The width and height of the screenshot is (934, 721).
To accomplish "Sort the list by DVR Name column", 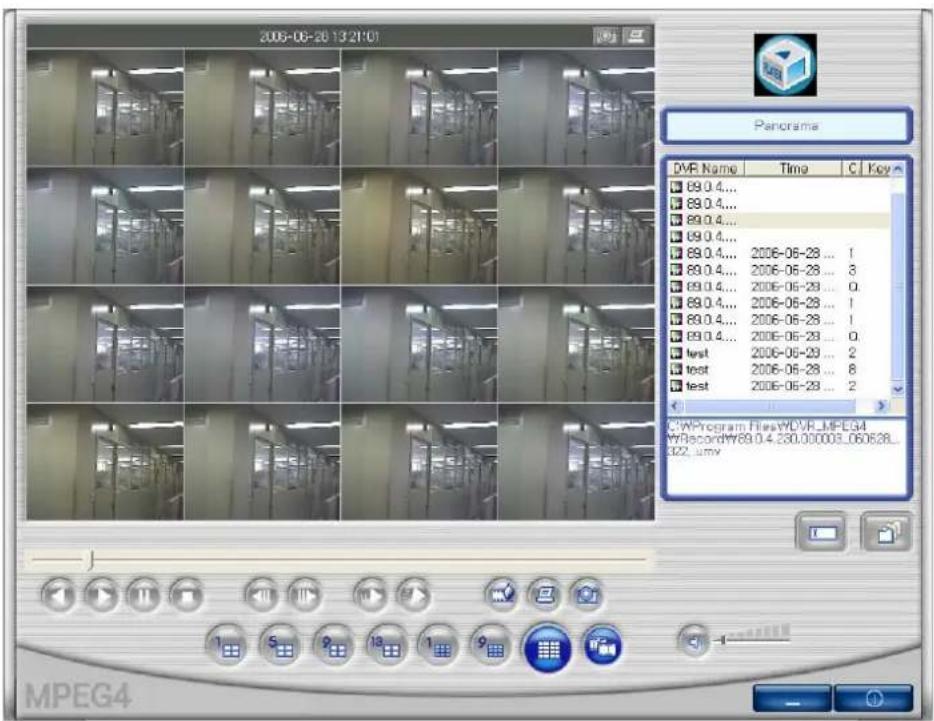I will click(x=706, y=169).
